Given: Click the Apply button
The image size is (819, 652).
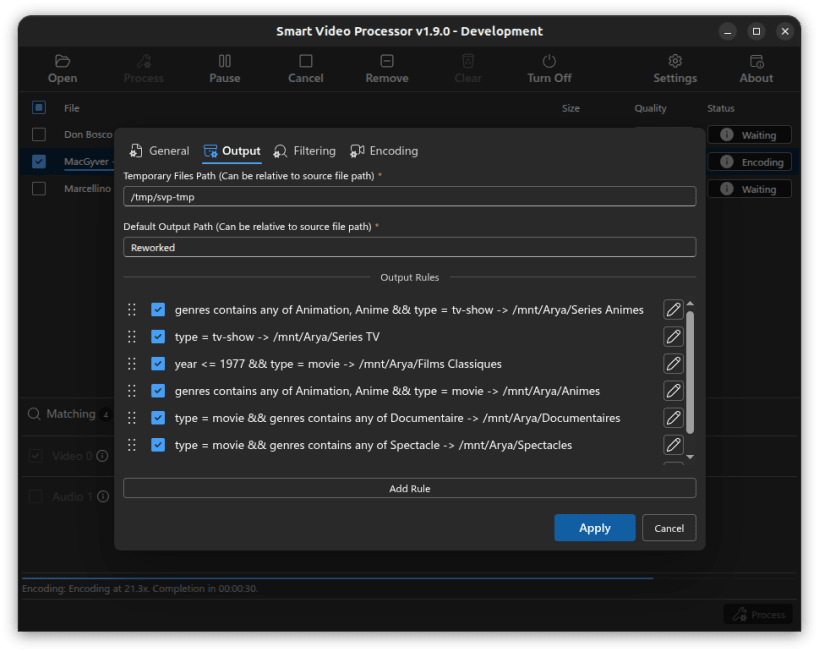Looking at the screenshot, I should [594, 528].
